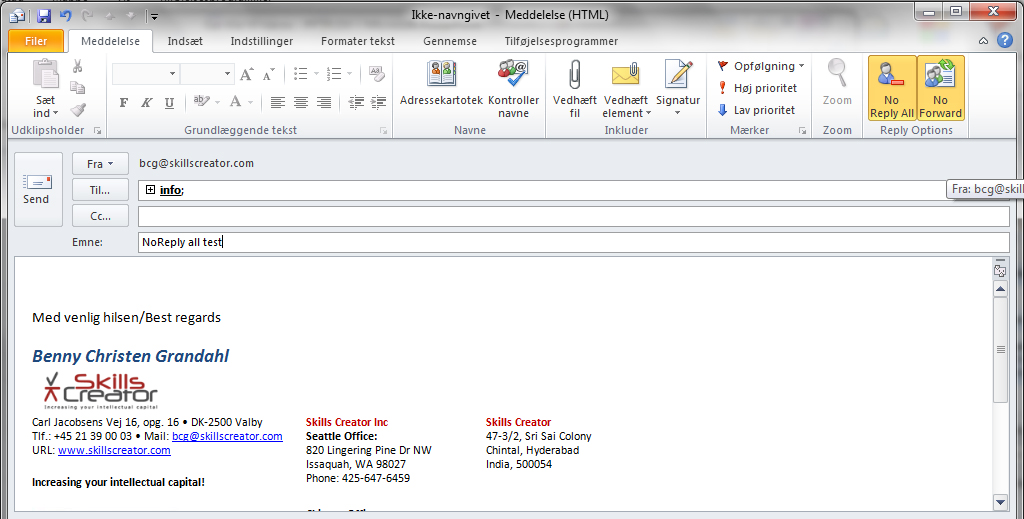Open the Fra sender dropdown
The width and height of the screenshot is (1024, 519).
point(100,163)
